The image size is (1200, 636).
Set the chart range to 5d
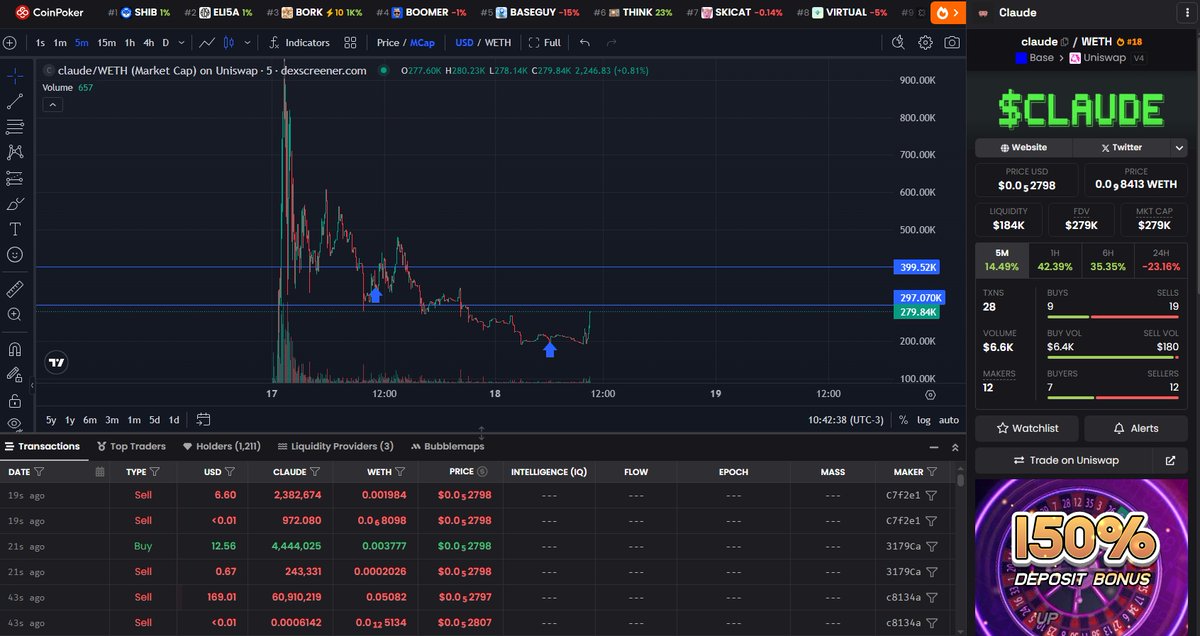(154, 420)
